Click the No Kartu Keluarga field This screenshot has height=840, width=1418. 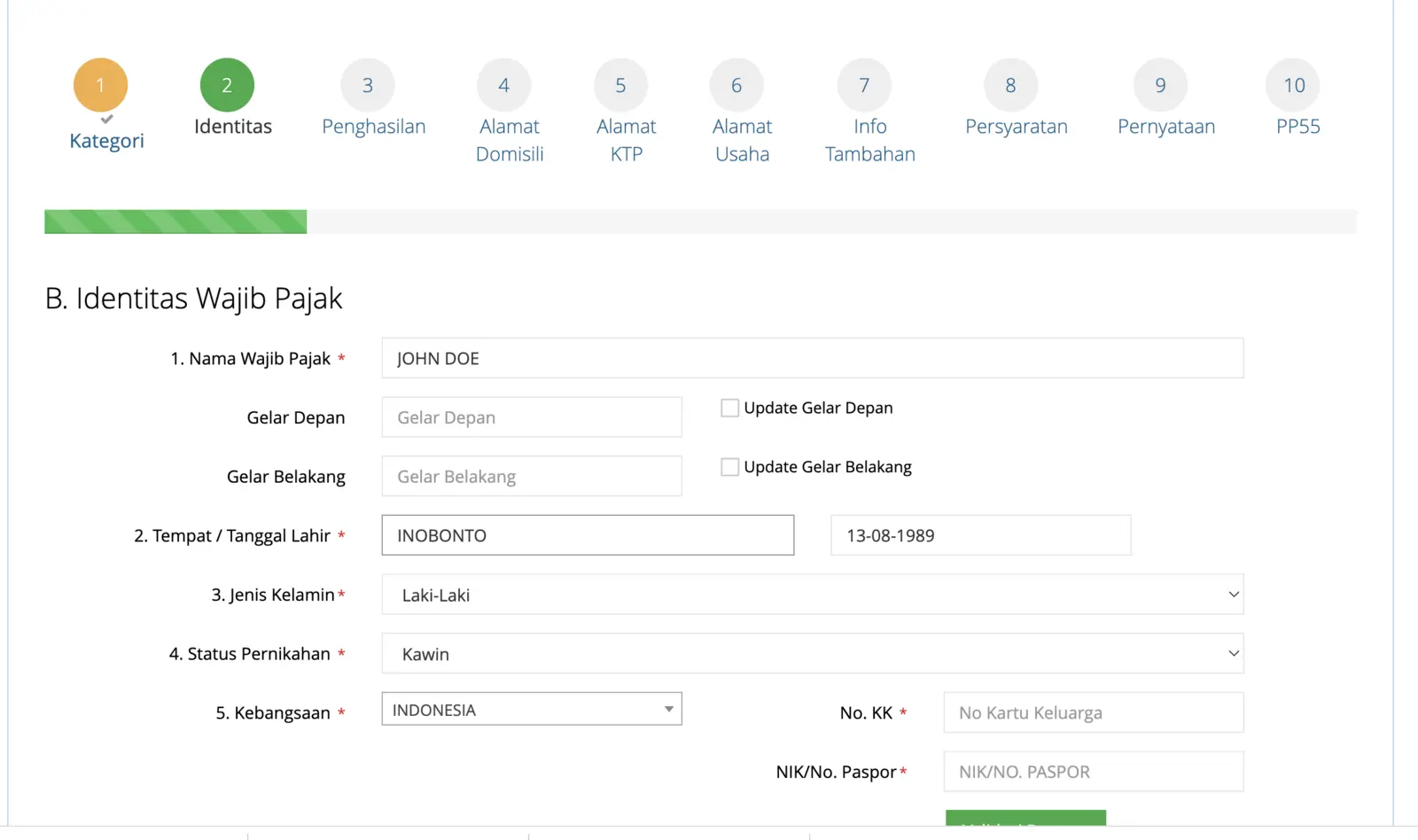tap(1094, 712)
